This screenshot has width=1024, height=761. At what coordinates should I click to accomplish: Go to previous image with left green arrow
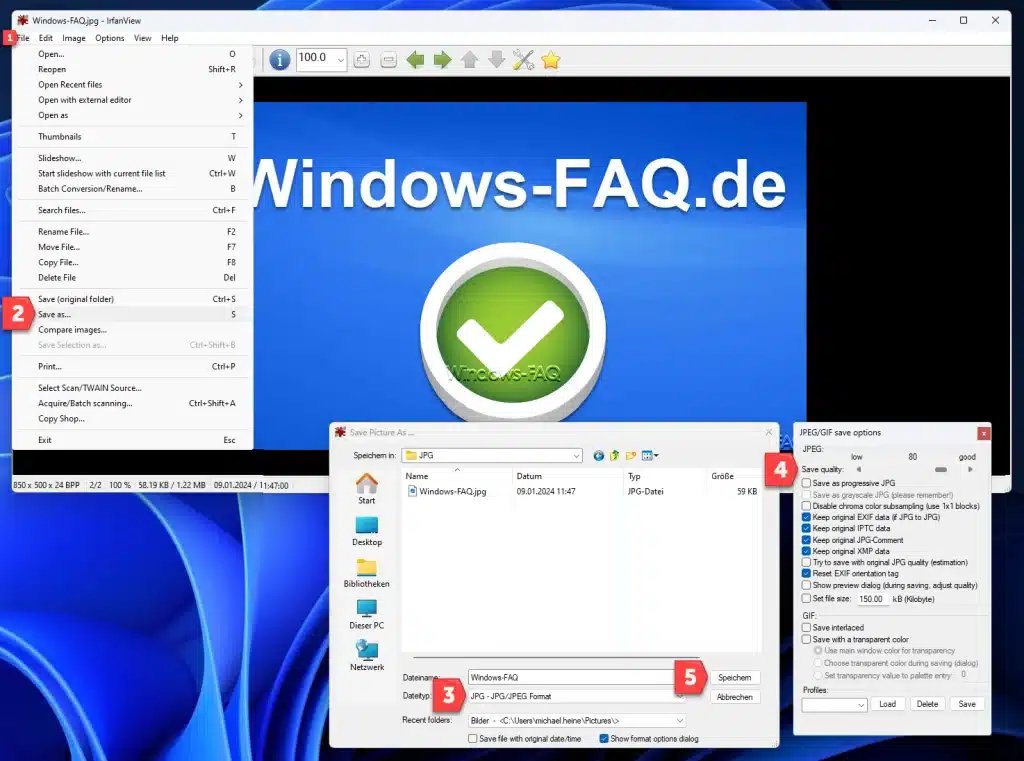(x=415, y=60)
